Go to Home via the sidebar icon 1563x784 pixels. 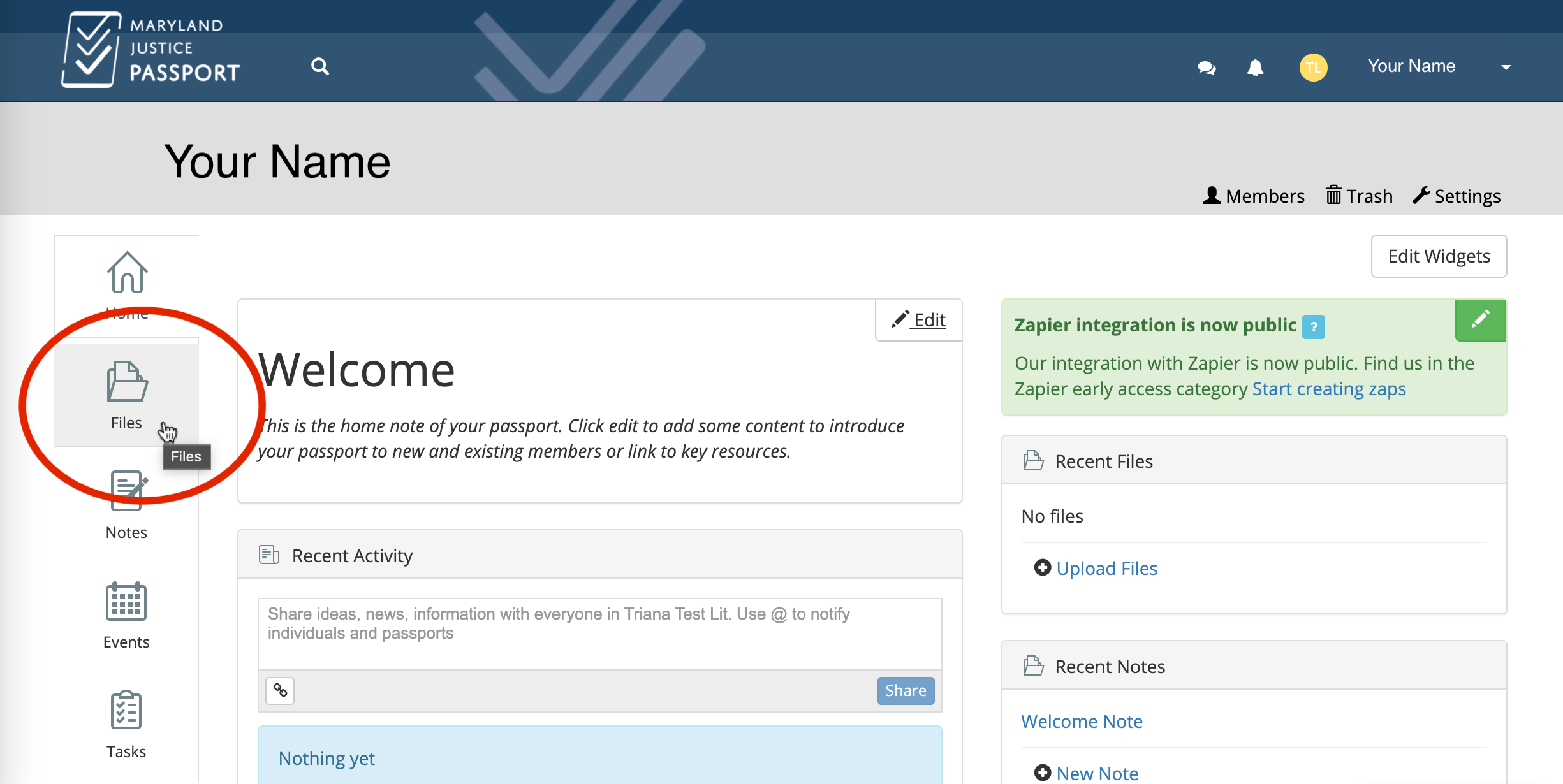click(126, 274)
